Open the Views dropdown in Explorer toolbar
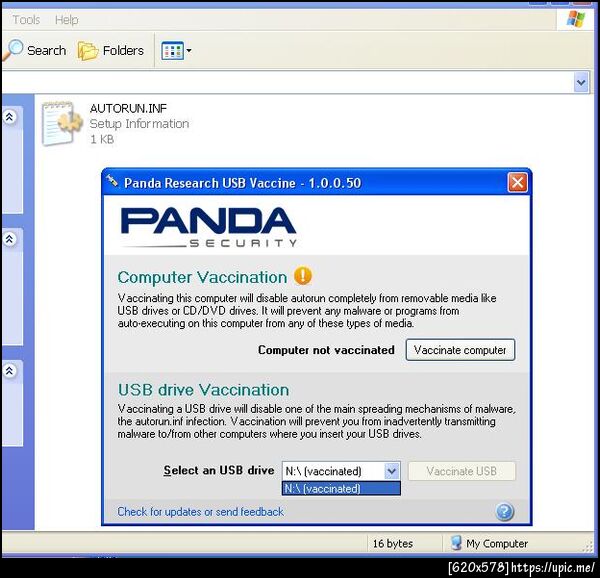This screenshot has width=600, height=578. 176,50
